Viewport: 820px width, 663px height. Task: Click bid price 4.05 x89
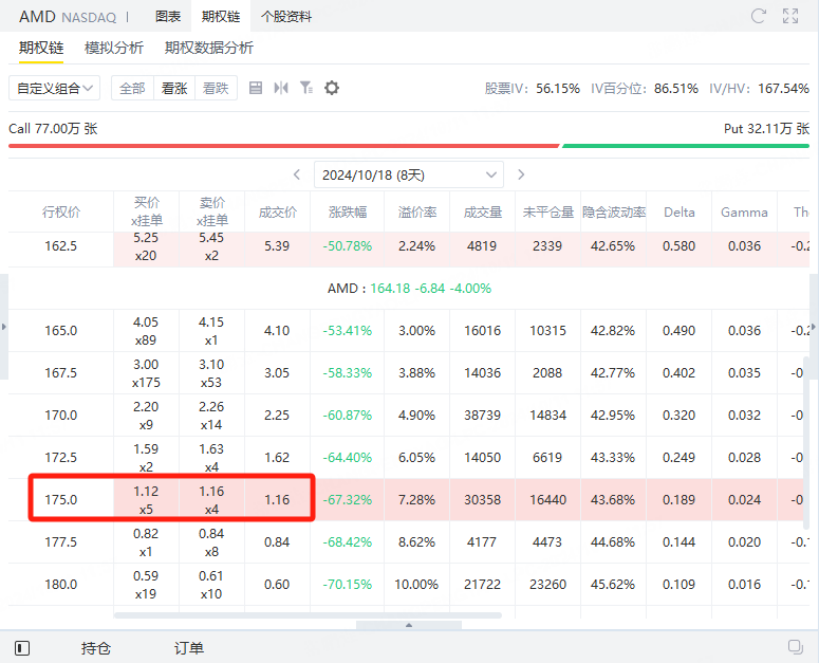pos(146,330)
